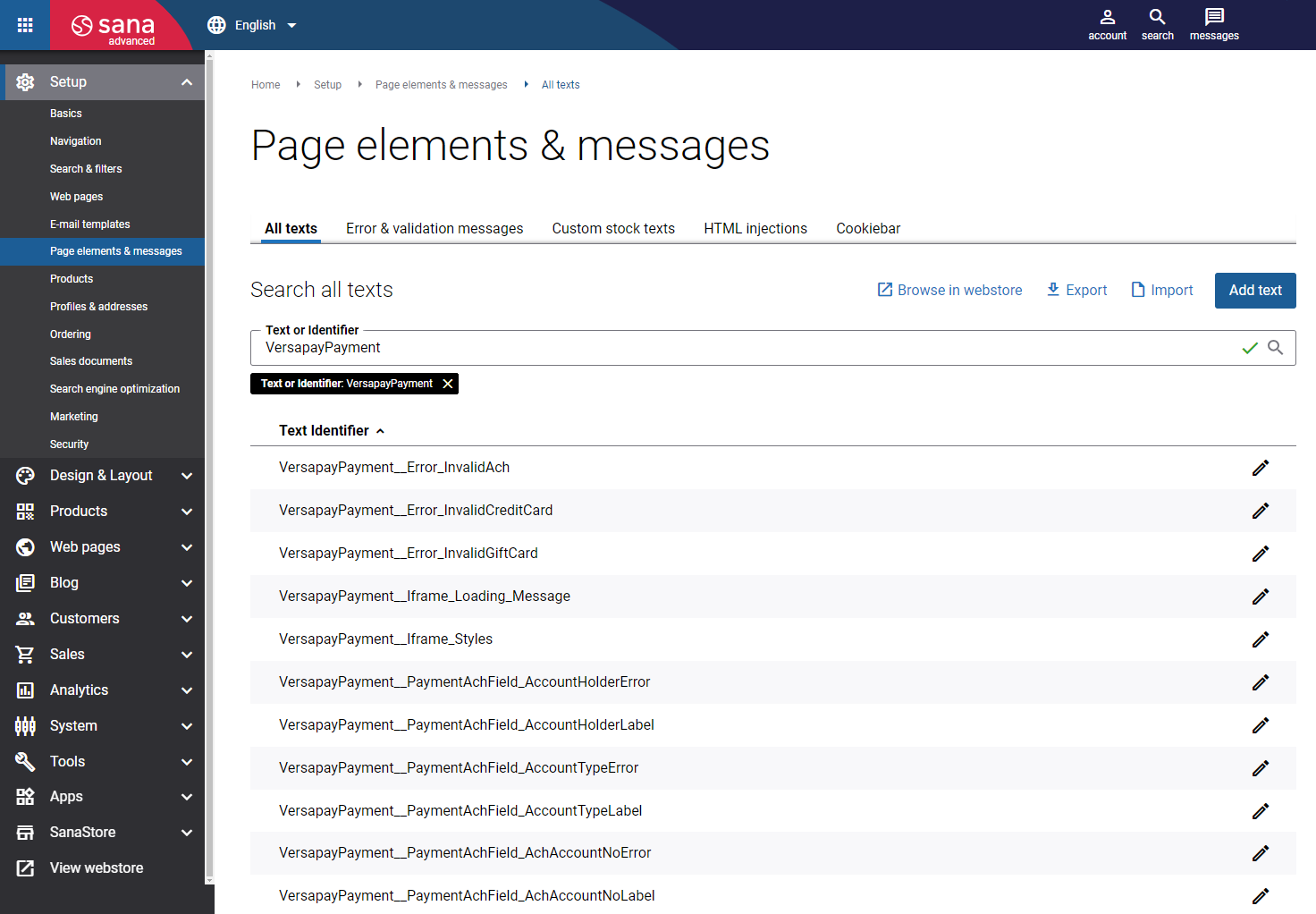Go to Home breadcrumb
Screen dimensions: 1316x914
pyautogui.click(x=266, y=85)
